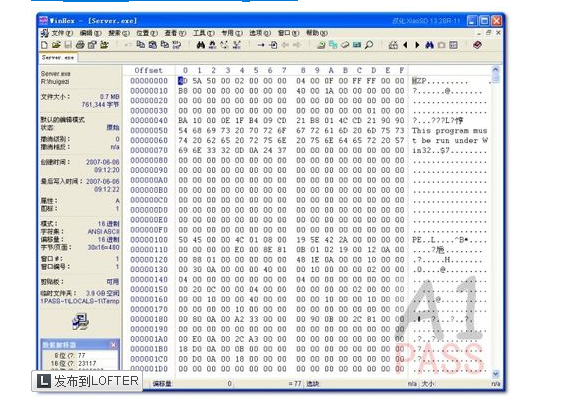Click the hex byte 50 at row 00000100

[x=183, y=240]
